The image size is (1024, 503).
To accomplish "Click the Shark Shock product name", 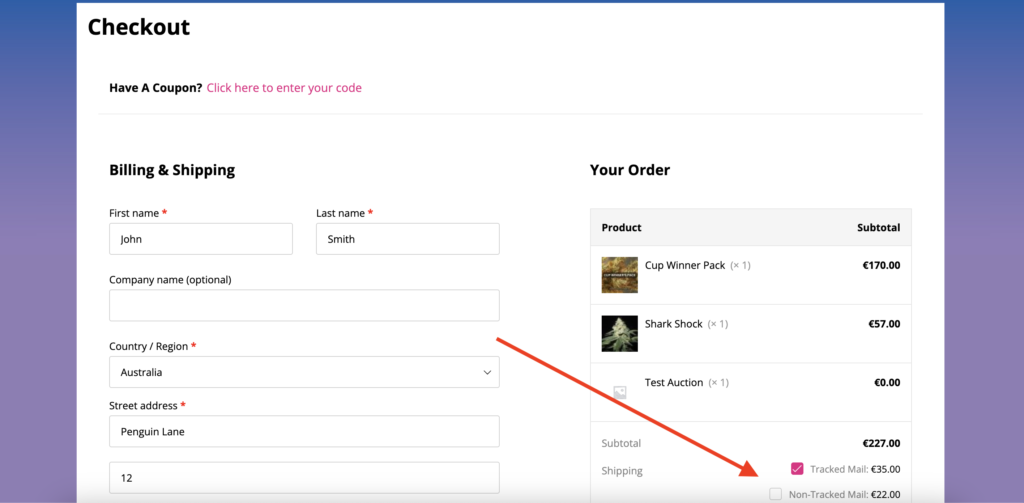I will [x=674, y=324].
